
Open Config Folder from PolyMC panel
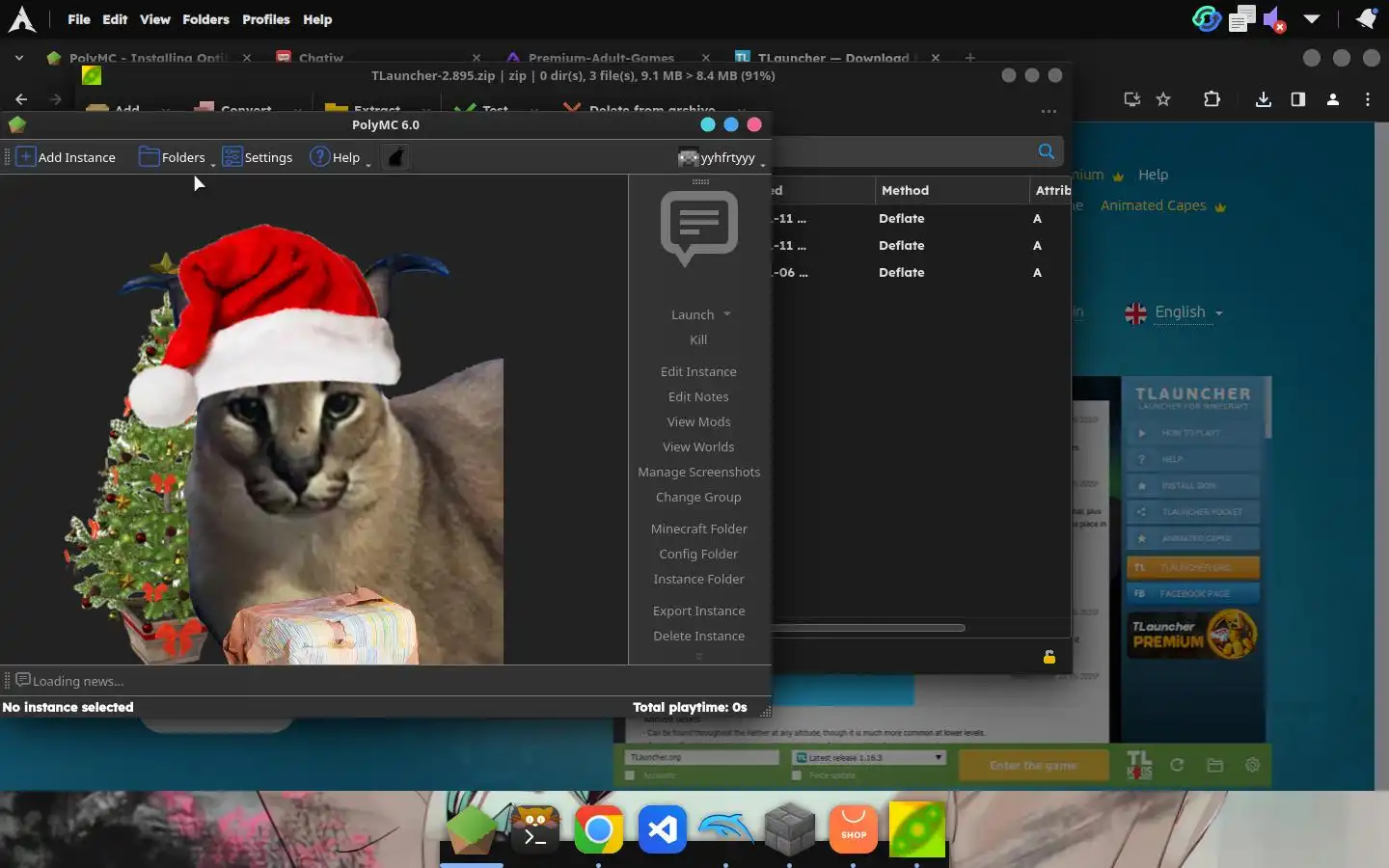click(x=698, y=554)
